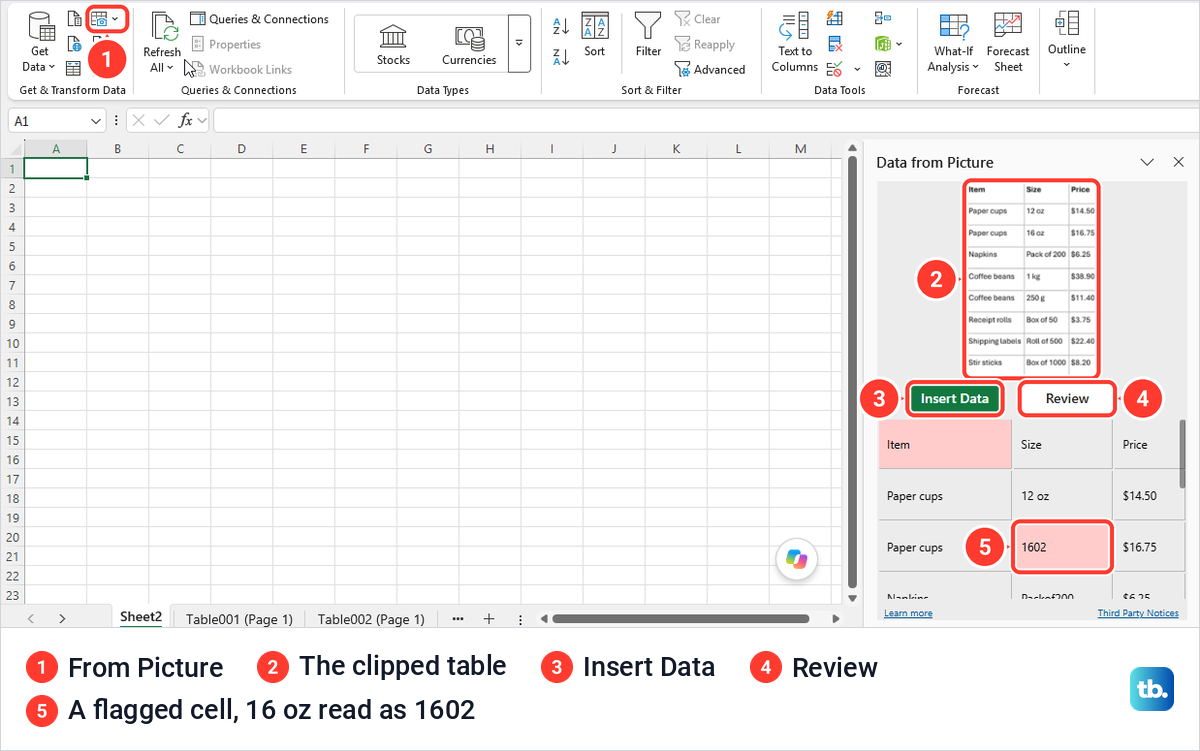Click the Insert Data button

[954, 399]
